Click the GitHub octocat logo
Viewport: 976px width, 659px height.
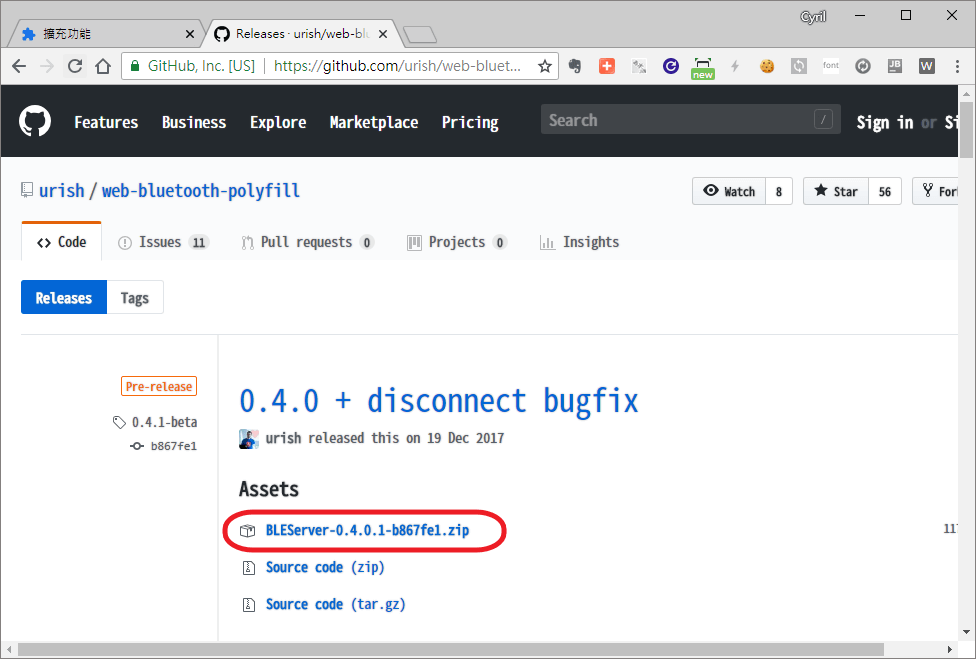click(x=35, y=121)
